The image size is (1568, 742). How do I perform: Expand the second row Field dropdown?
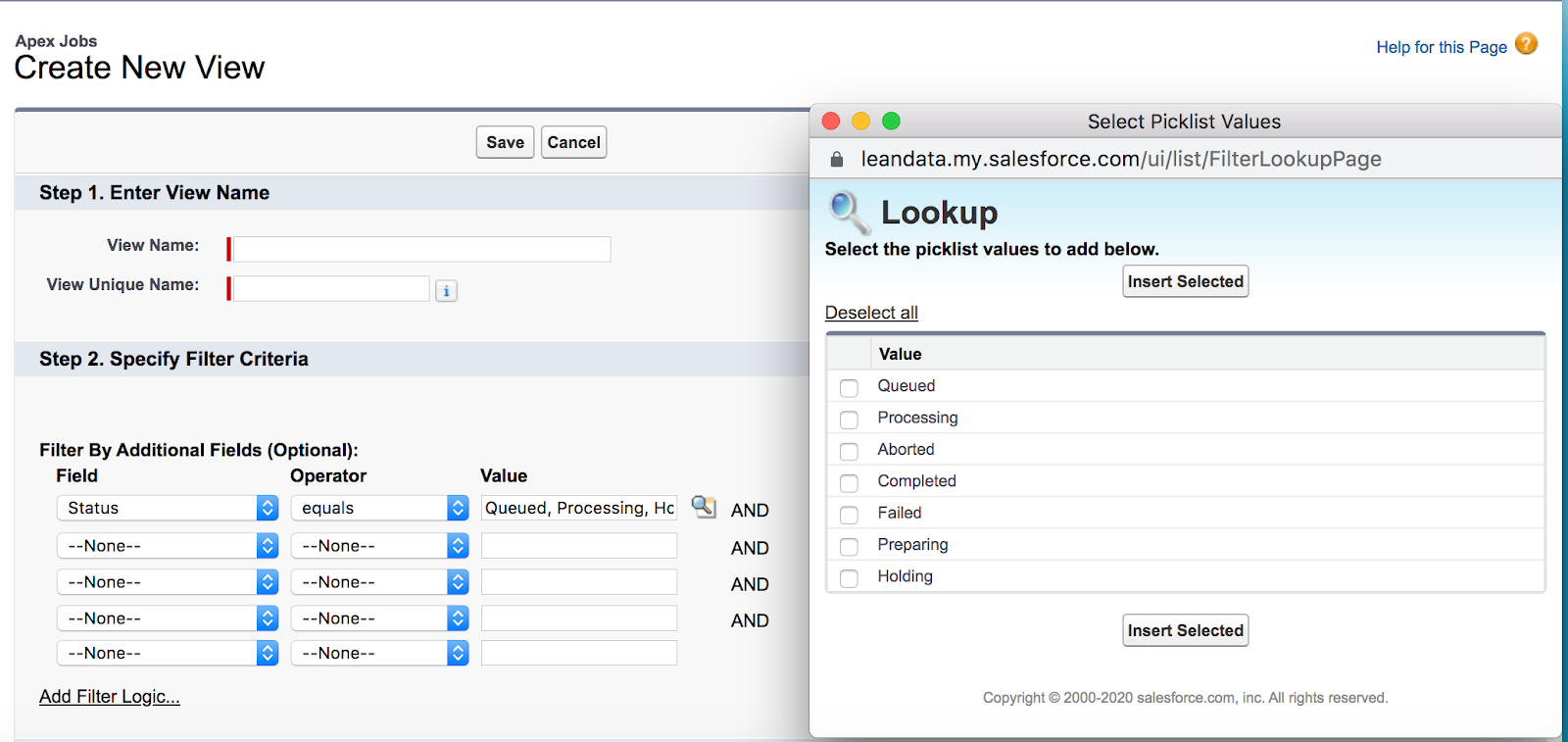(168, 546)
